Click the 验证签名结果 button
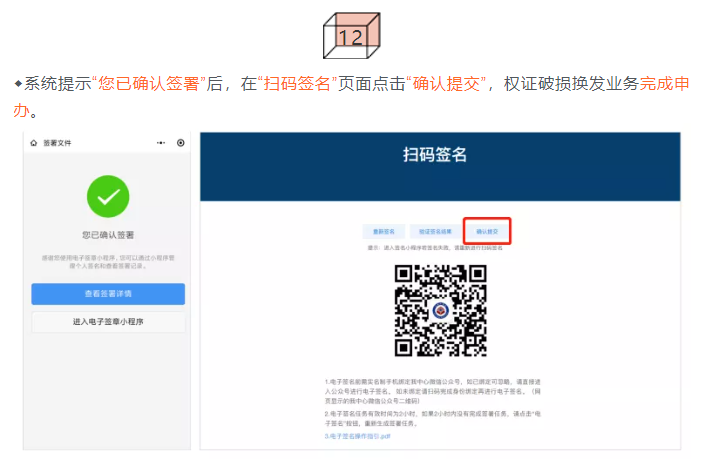This screenshot has height=465, width=704. (435, 230)
